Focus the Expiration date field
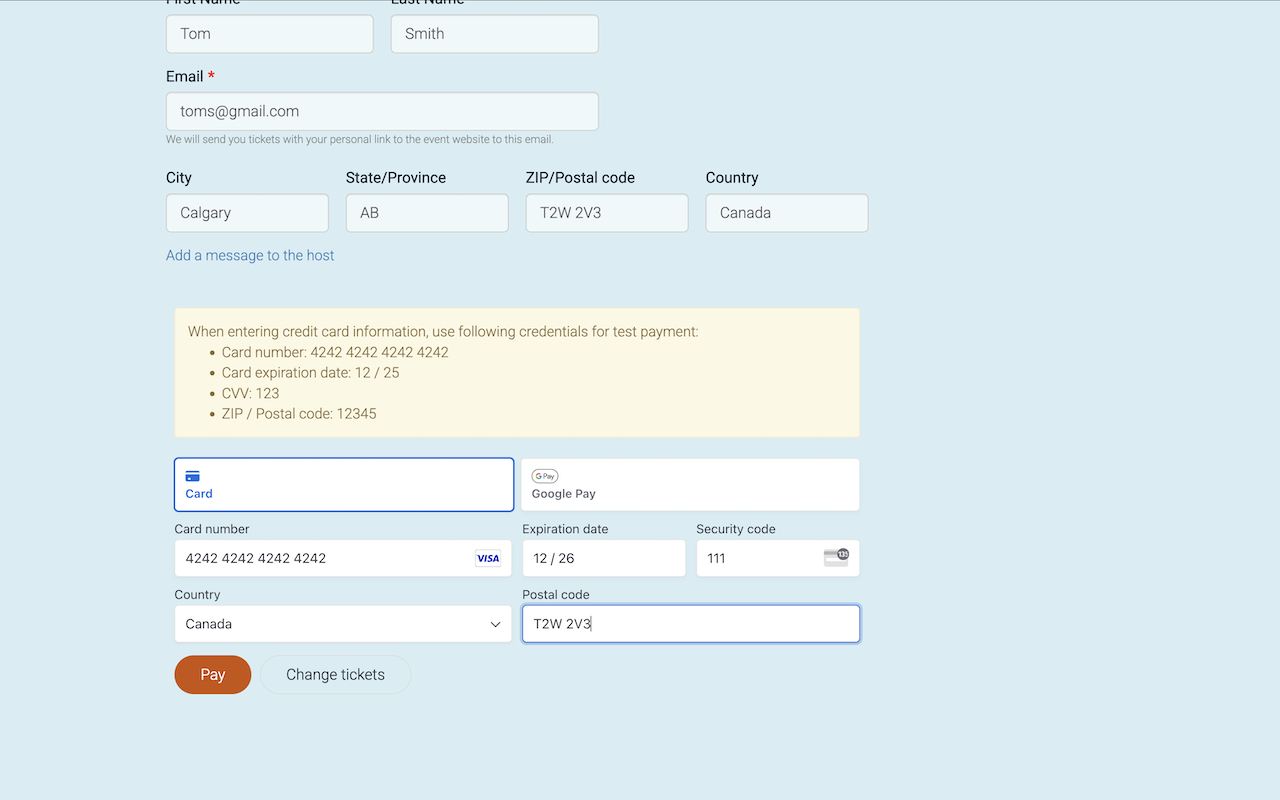The height and width of the screenshot is (800, 1280). pyautogui.click(x=603, y=559)
